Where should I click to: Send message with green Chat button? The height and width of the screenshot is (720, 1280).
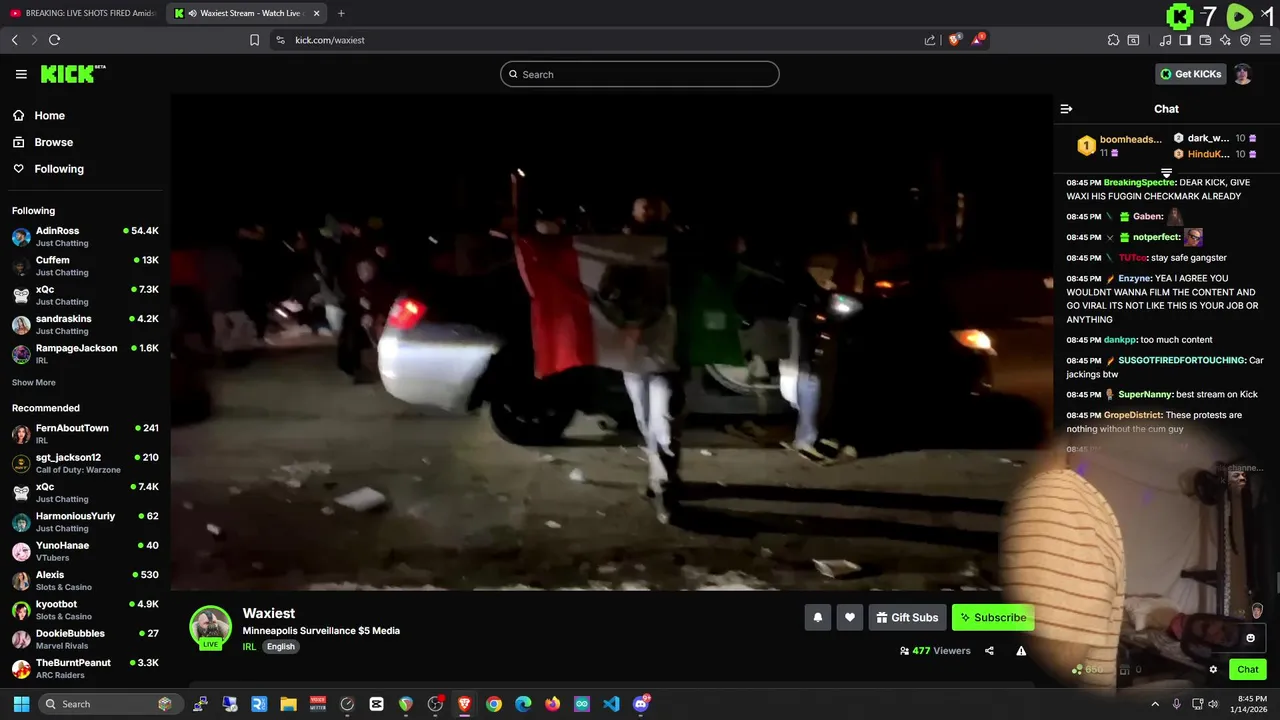(x=1247, y=670)
